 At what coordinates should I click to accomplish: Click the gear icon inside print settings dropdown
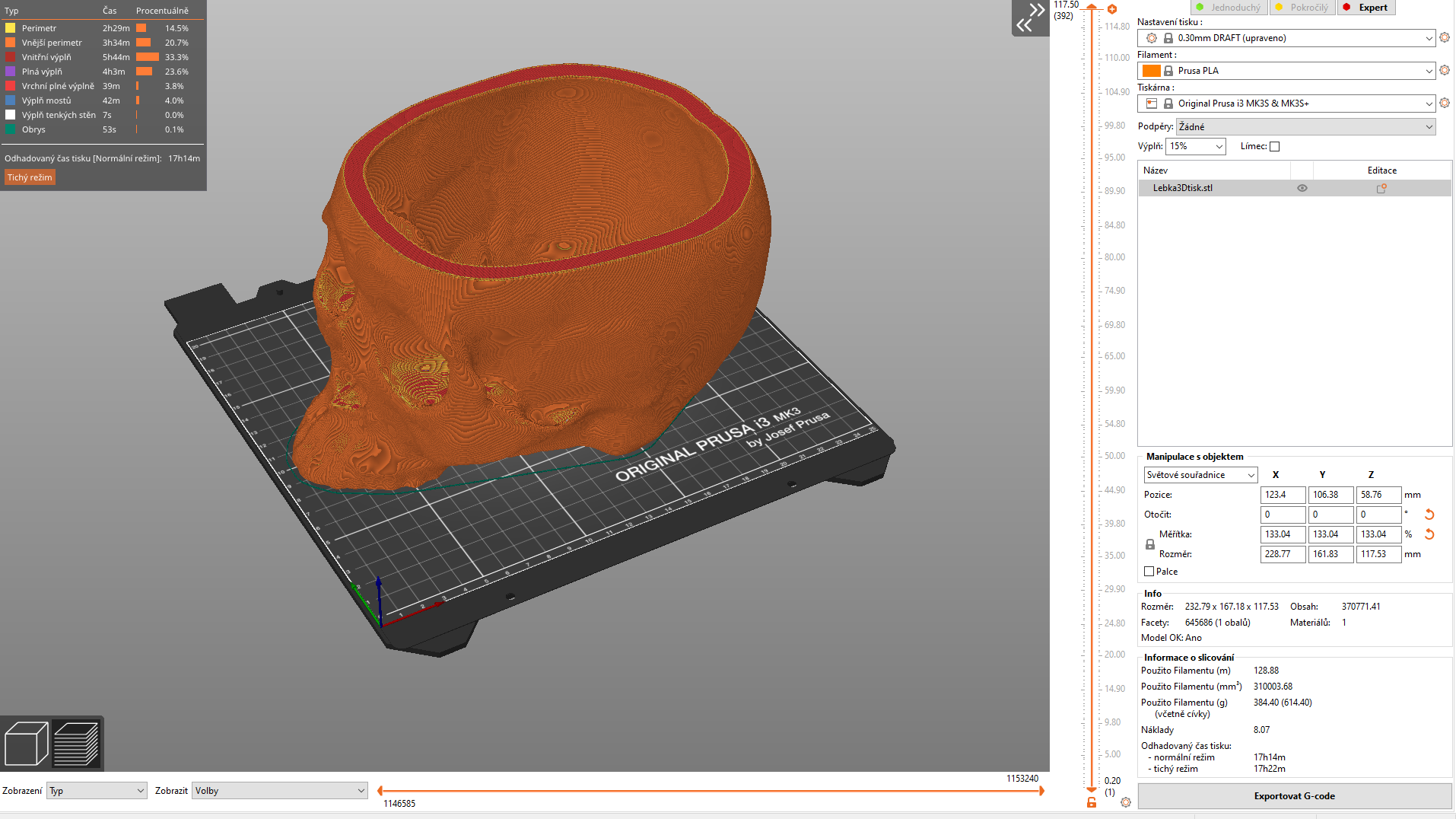tap(1152, 38)
